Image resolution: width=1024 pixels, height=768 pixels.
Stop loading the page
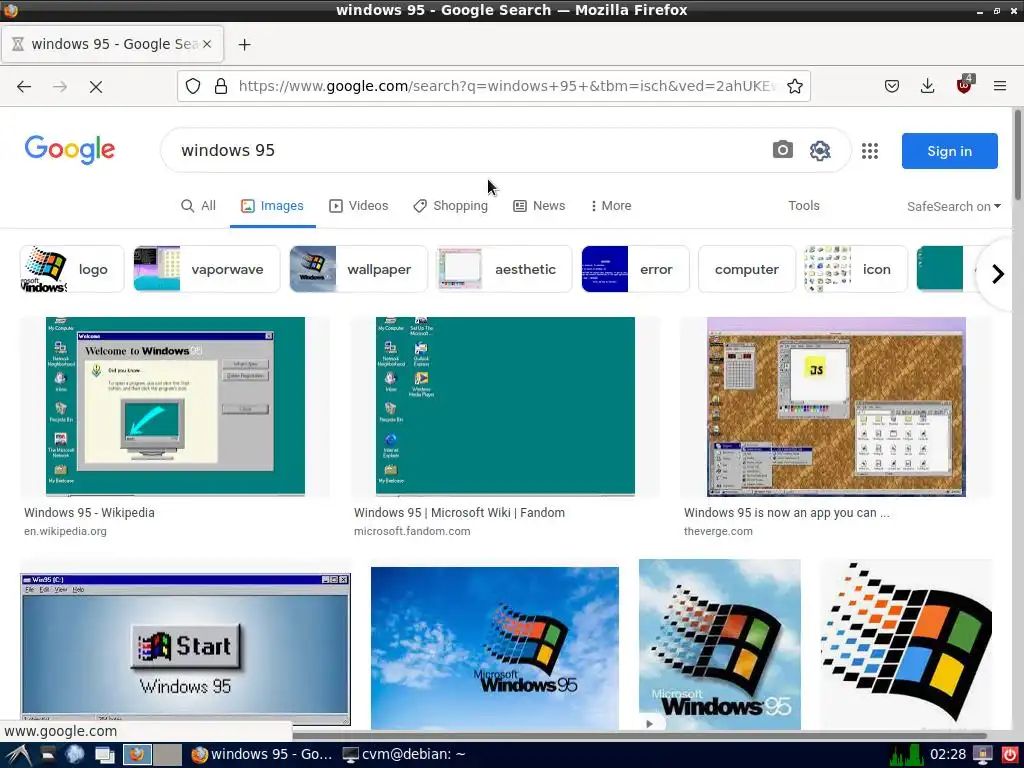point(96,86)
